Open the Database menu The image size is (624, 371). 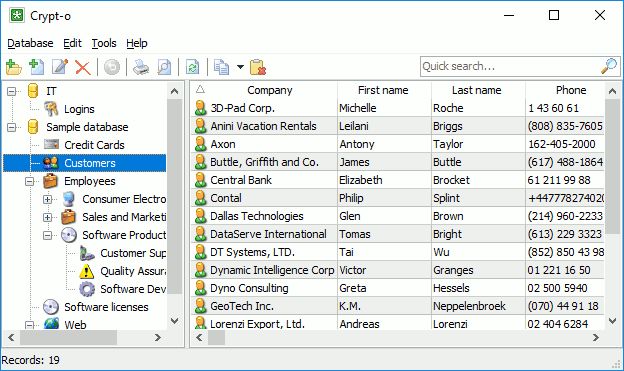pyautogui.click(x=30, y=43)
